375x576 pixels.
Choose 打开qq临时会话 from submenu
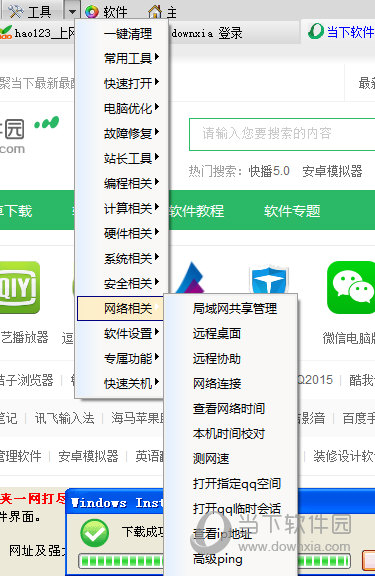pyautogui.click(x=231, y=509)
